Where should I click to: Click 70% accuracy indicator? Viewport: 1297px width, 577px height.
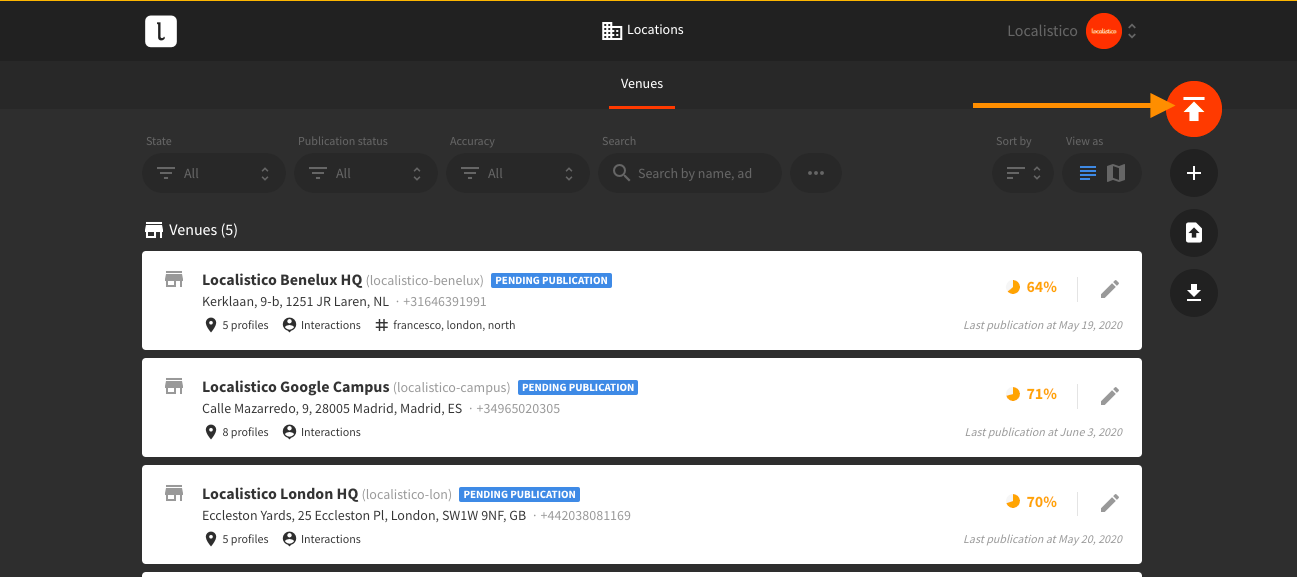[1032, 501]
